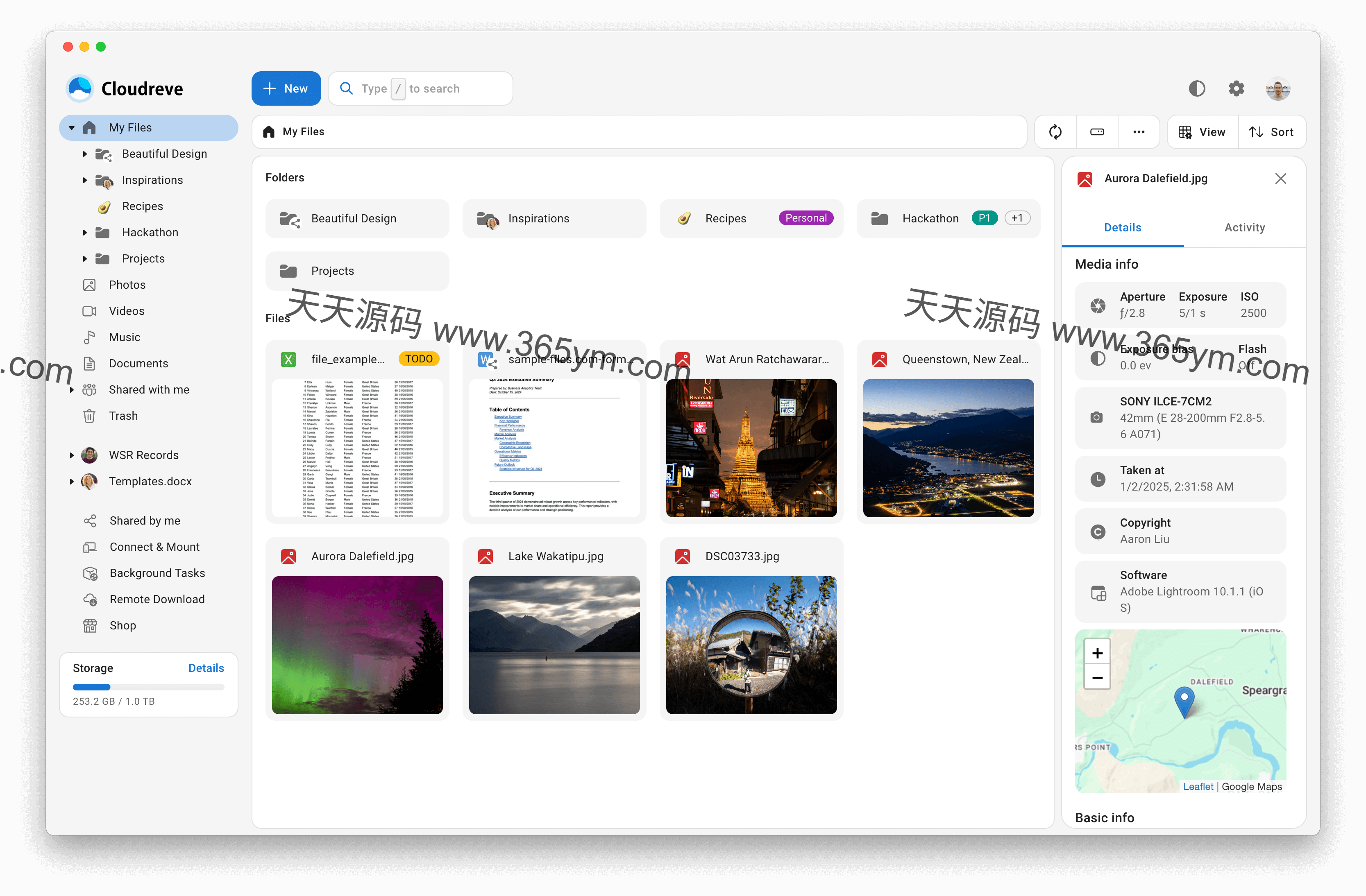Click My Files home breadcrumb

(294, 132)
